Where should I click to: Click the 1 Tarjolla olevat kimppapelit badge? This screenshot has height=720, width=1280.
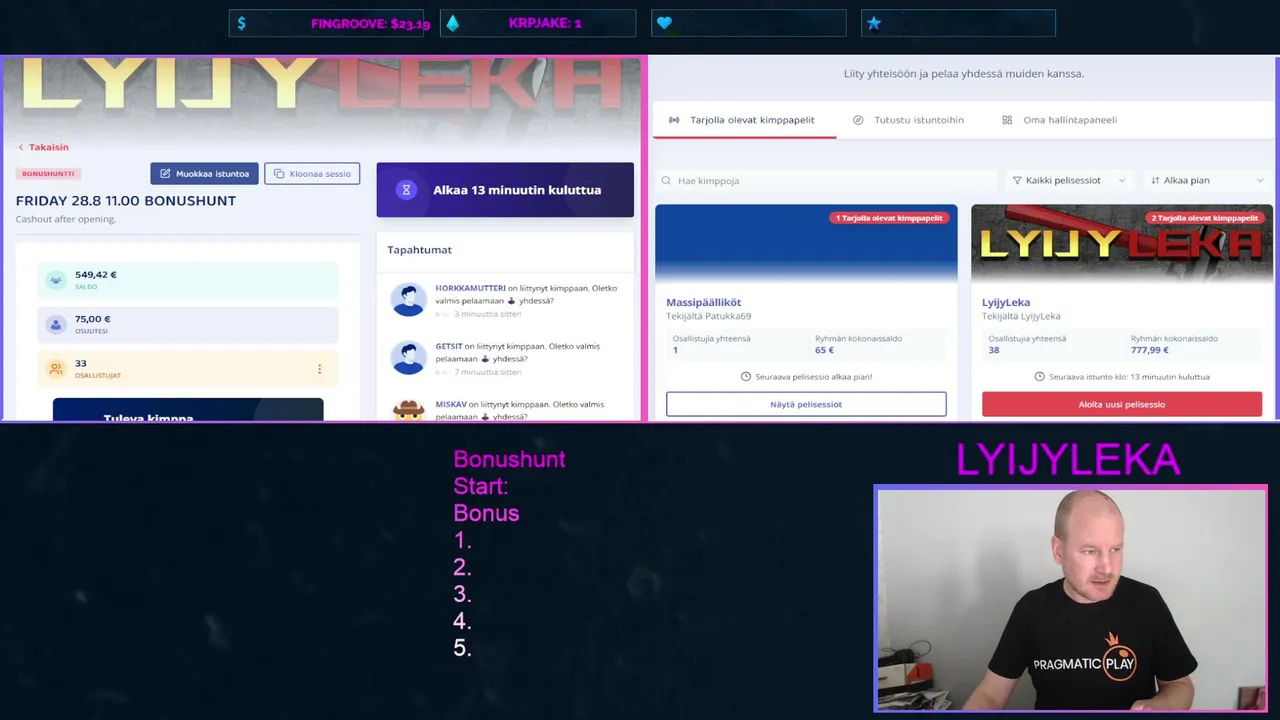click(891, 218)
